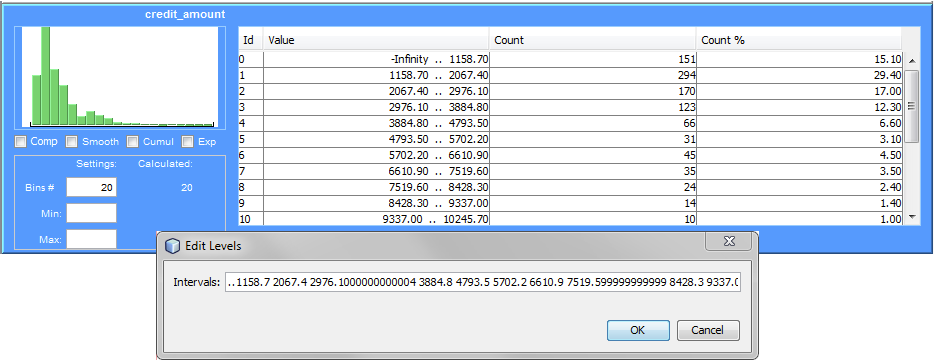Click the percent cell showing 6.60
The height and width of the screenshot is (362, 937).
[x=799, y=123]
